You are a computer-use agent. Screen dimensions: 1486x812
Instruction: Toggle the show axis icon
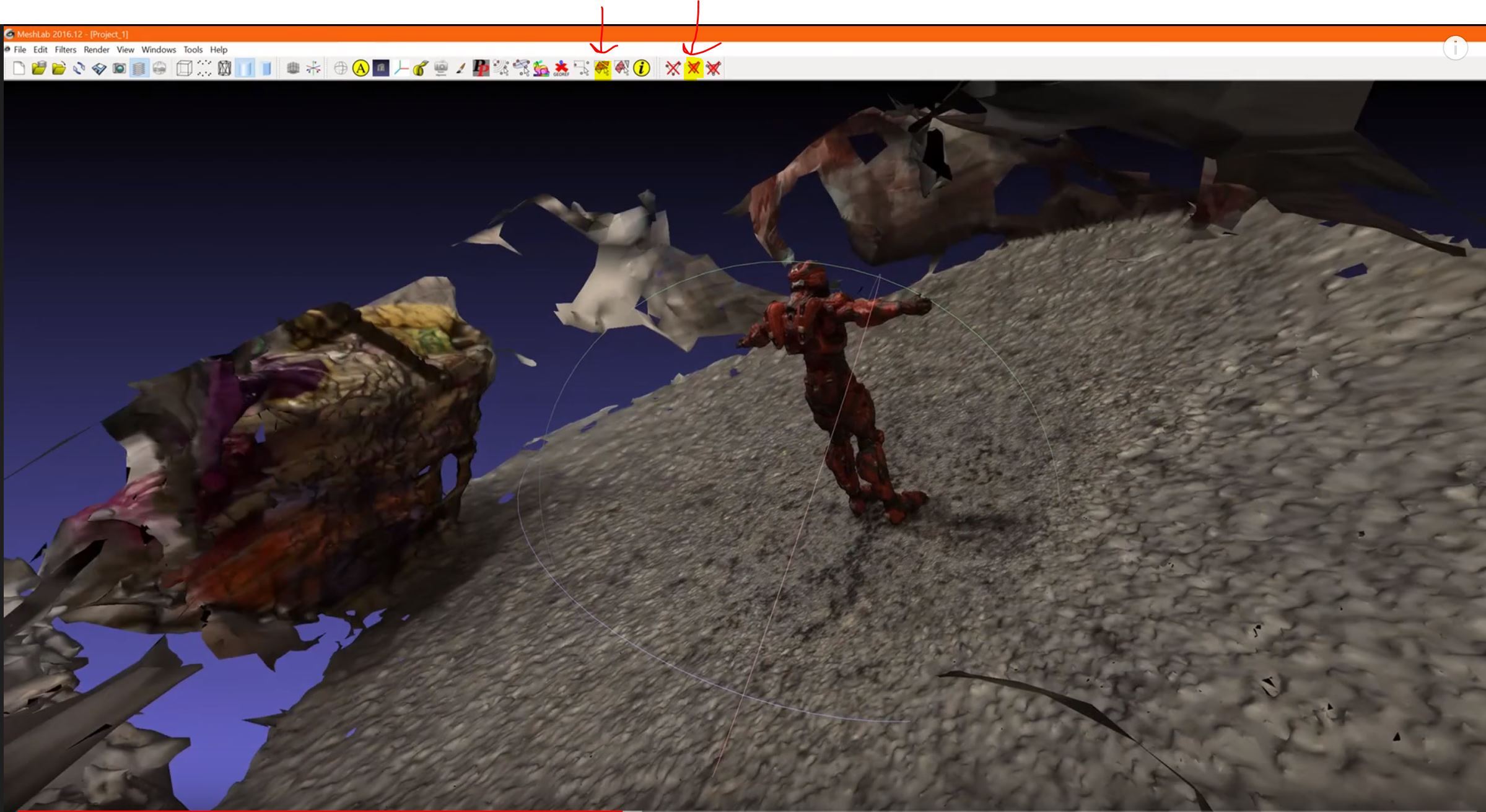(x=313, y=68)
